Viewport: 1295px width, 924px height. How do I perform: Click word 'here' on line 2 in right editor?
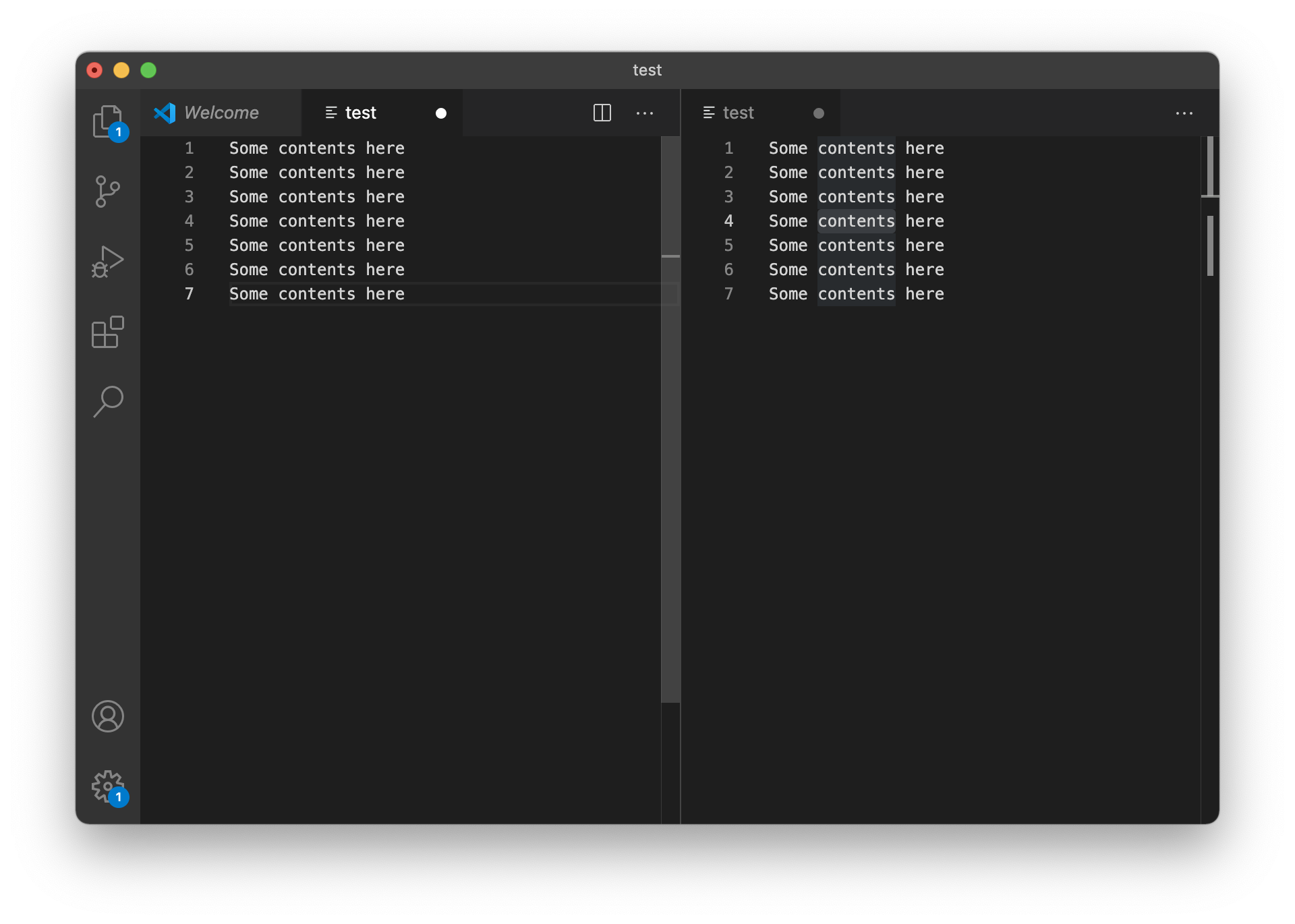(x=925, y=173)
